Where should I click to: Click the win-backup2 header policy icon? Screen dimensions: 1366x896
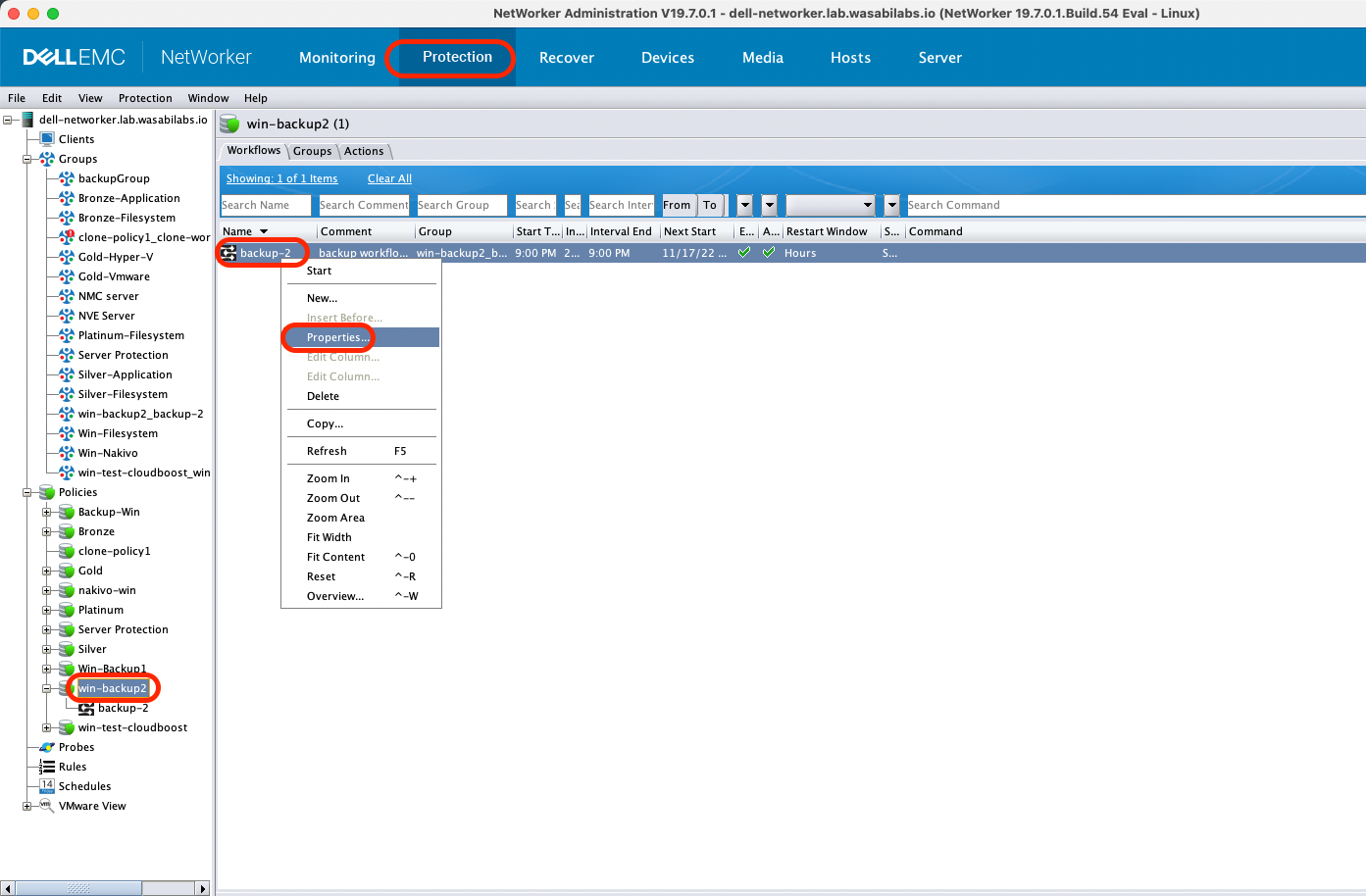[229, 124]
